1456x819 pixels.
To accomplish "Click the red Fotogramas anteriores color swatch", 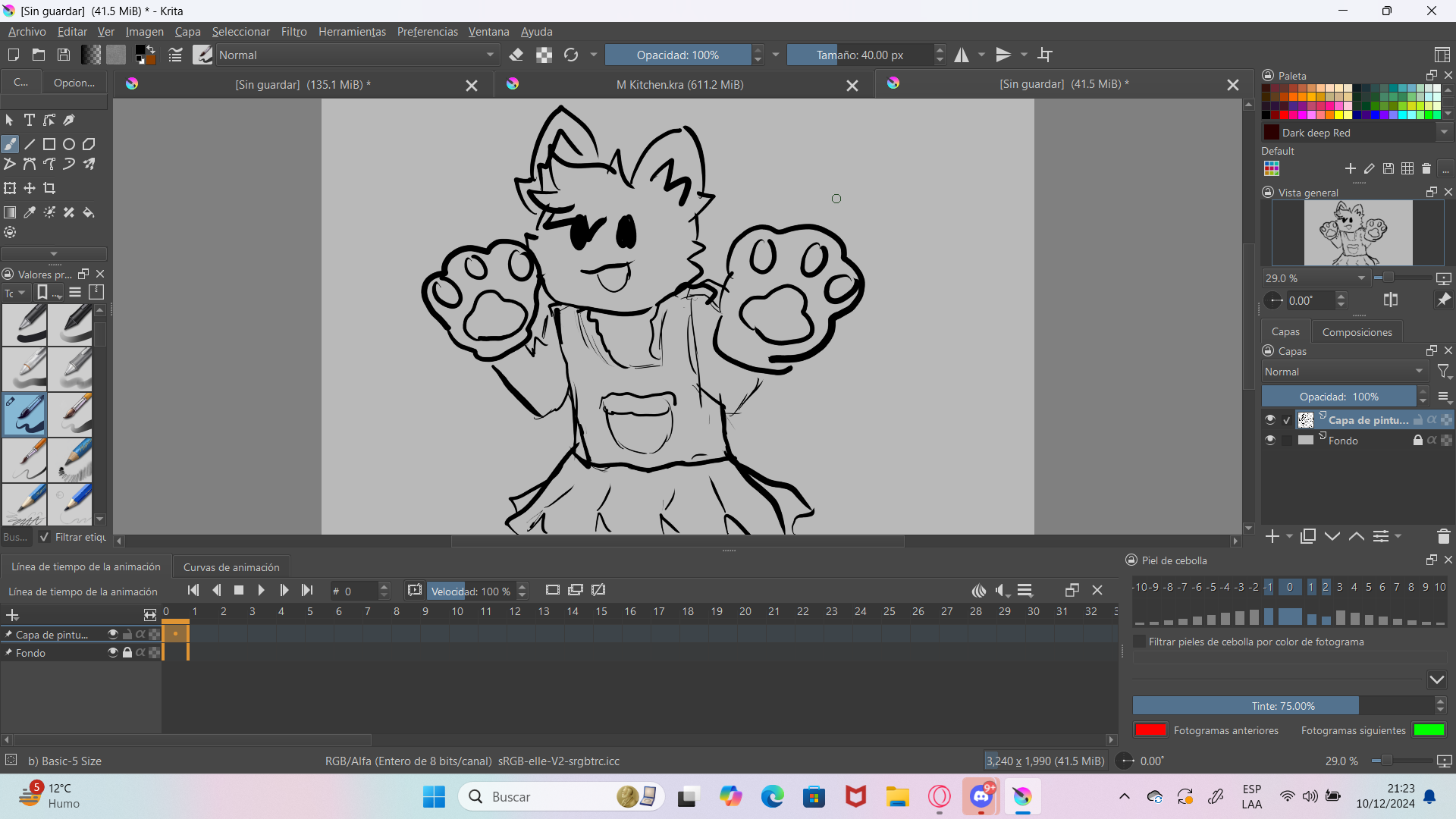I will [1150, 730].
